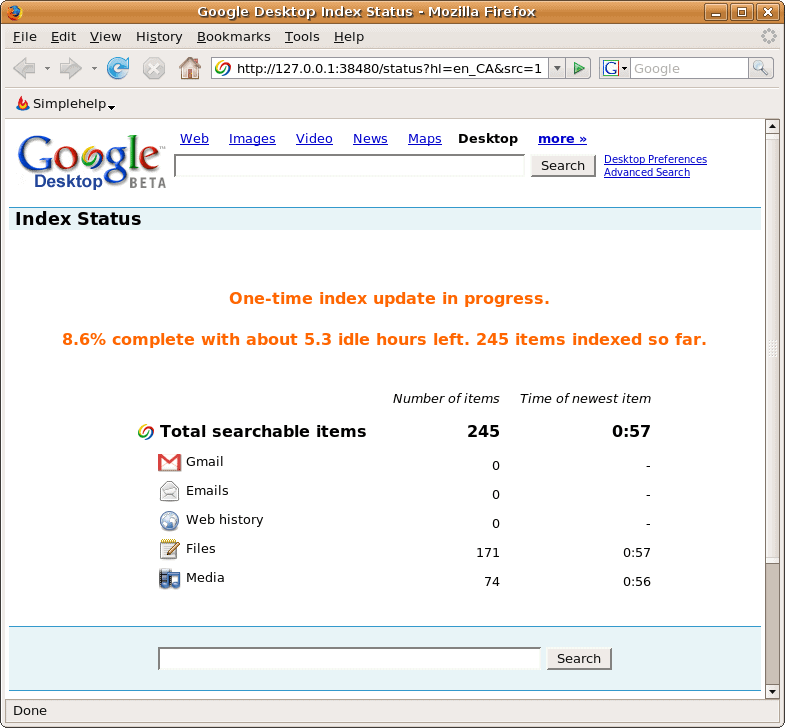The image size is (785, 728).
Task: Reload the page with the refresh icon
Action: (x=118, y=68)
